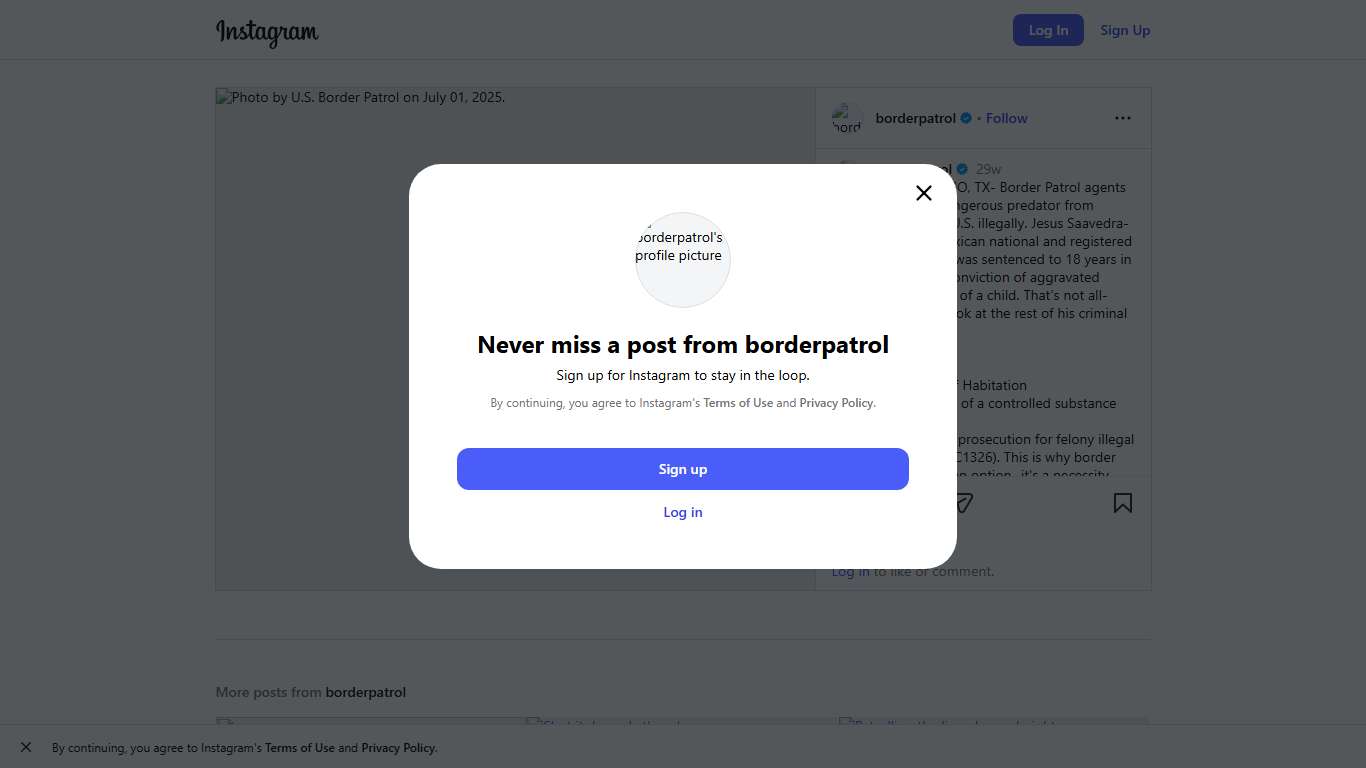Open the post's more options menu
Viewport: 1366px width, 768px height.
point(1123,118)
